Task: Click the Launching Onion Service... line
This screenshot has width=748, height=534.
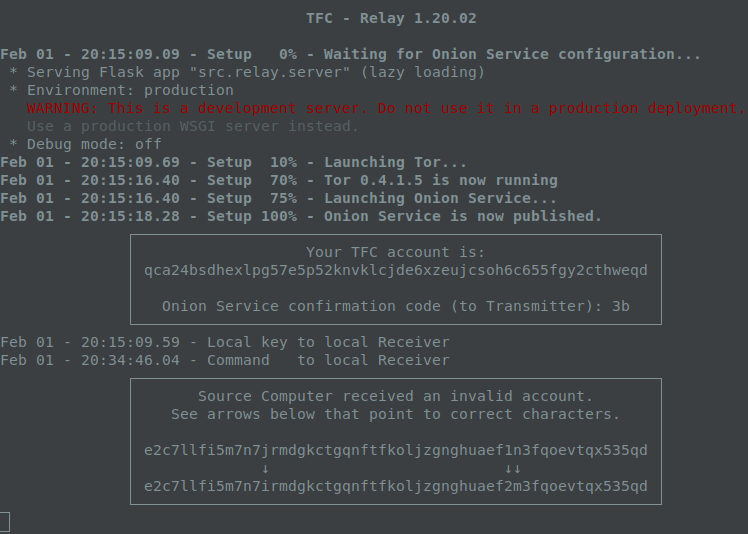Action: click(x=278, y=199)
